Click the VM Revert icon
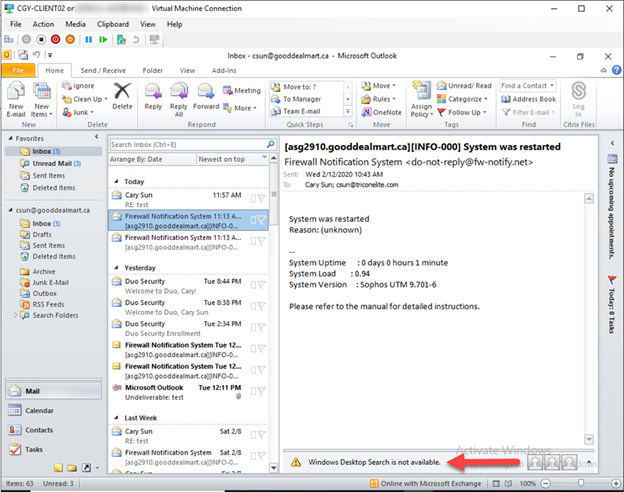Image resolution: width=624 pixels, height=492 pixels. pos(136,39)
